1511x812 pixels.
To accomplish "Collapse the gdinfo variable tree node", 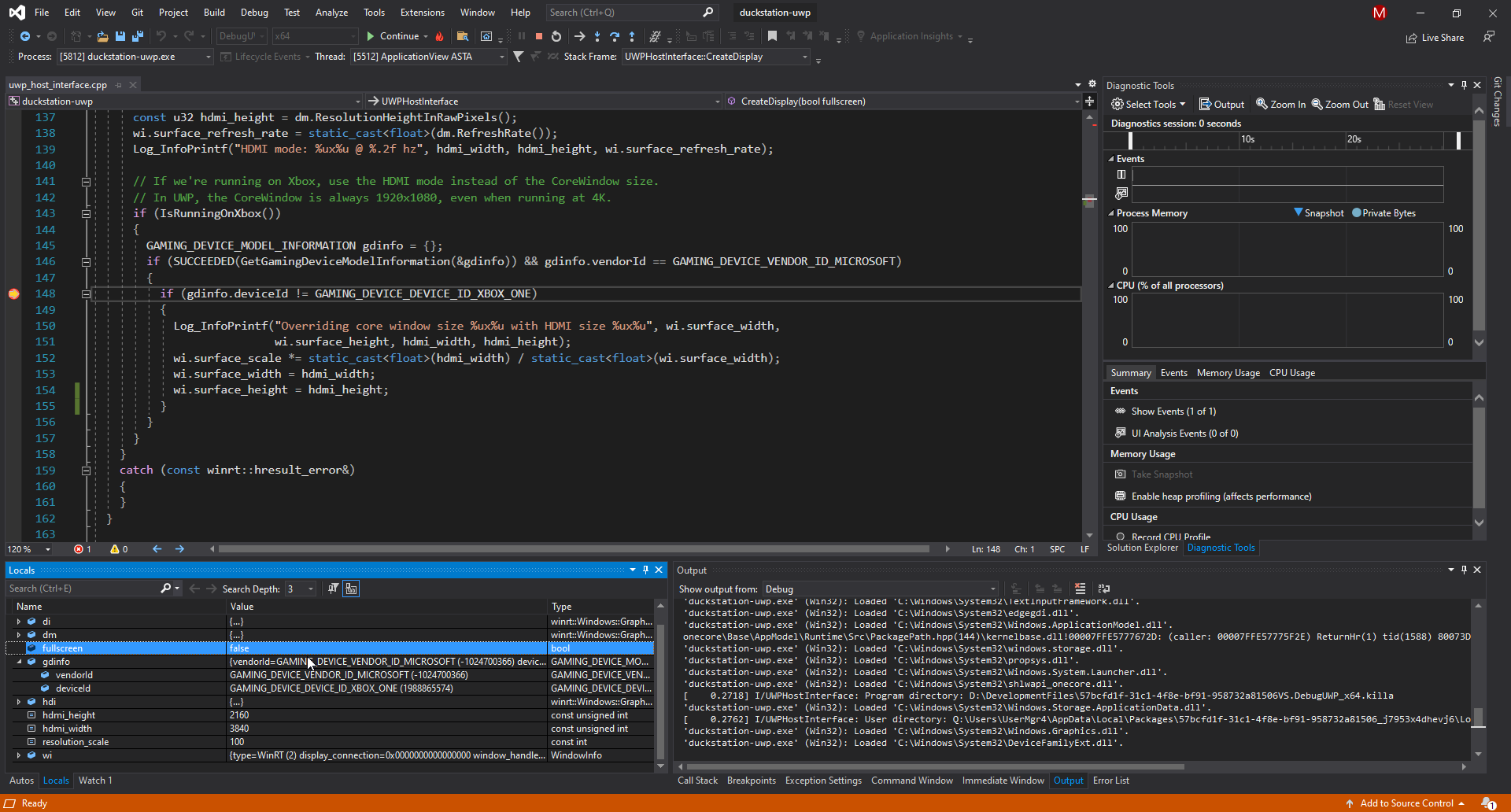I will (19, 662).
